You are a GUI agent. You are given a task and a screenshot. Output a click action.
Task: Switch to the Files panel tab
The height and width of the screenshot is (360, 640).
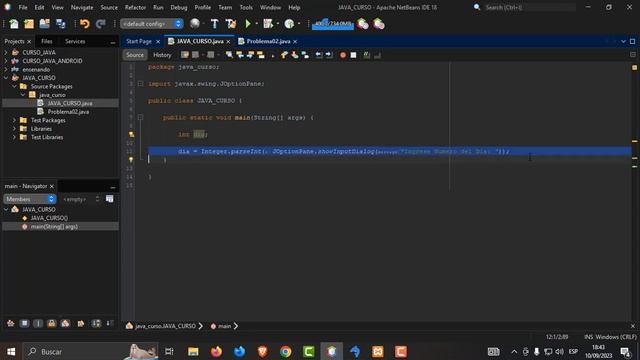(x=47, y=41)
